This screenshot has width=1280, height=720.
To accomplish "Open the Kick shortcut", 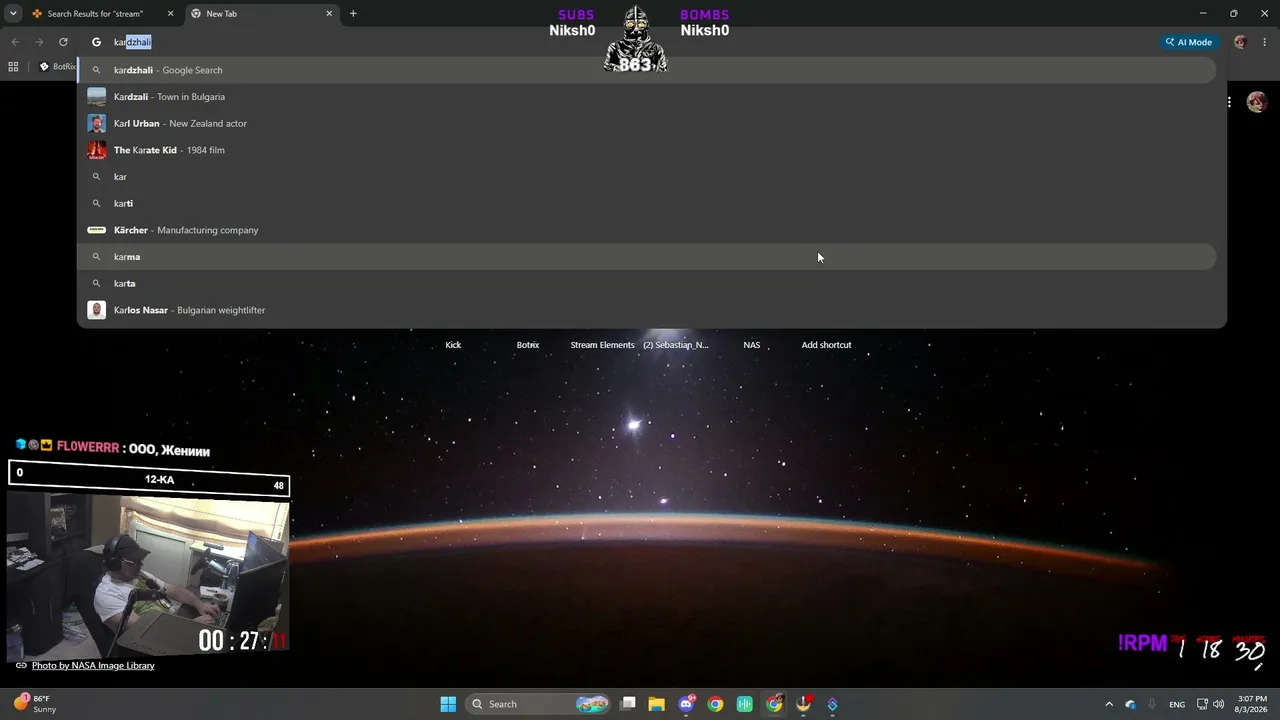I will point(453,345).
